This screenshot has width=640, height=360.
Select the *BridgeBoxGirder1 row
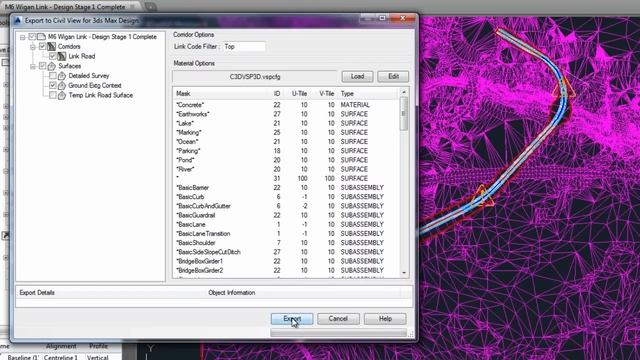tap(287, 261)
